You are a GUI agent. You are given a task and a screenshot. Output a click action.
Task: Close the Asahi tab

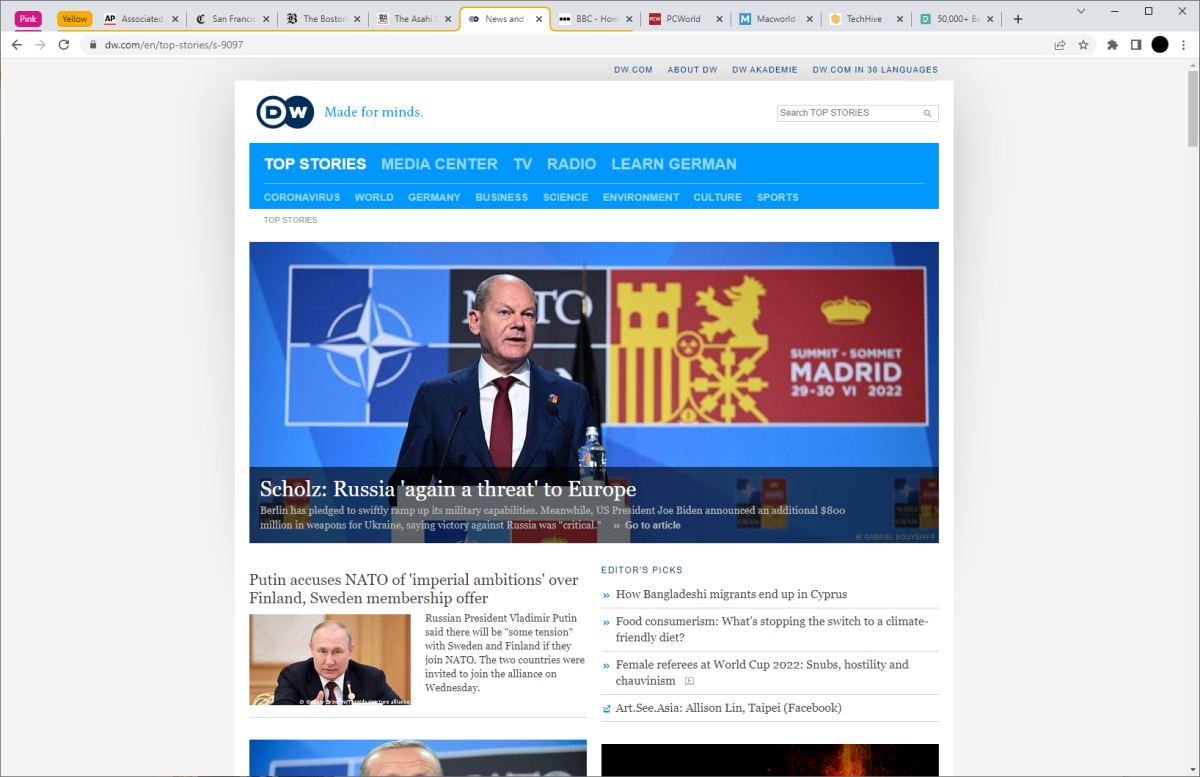(x=448, y=19)
